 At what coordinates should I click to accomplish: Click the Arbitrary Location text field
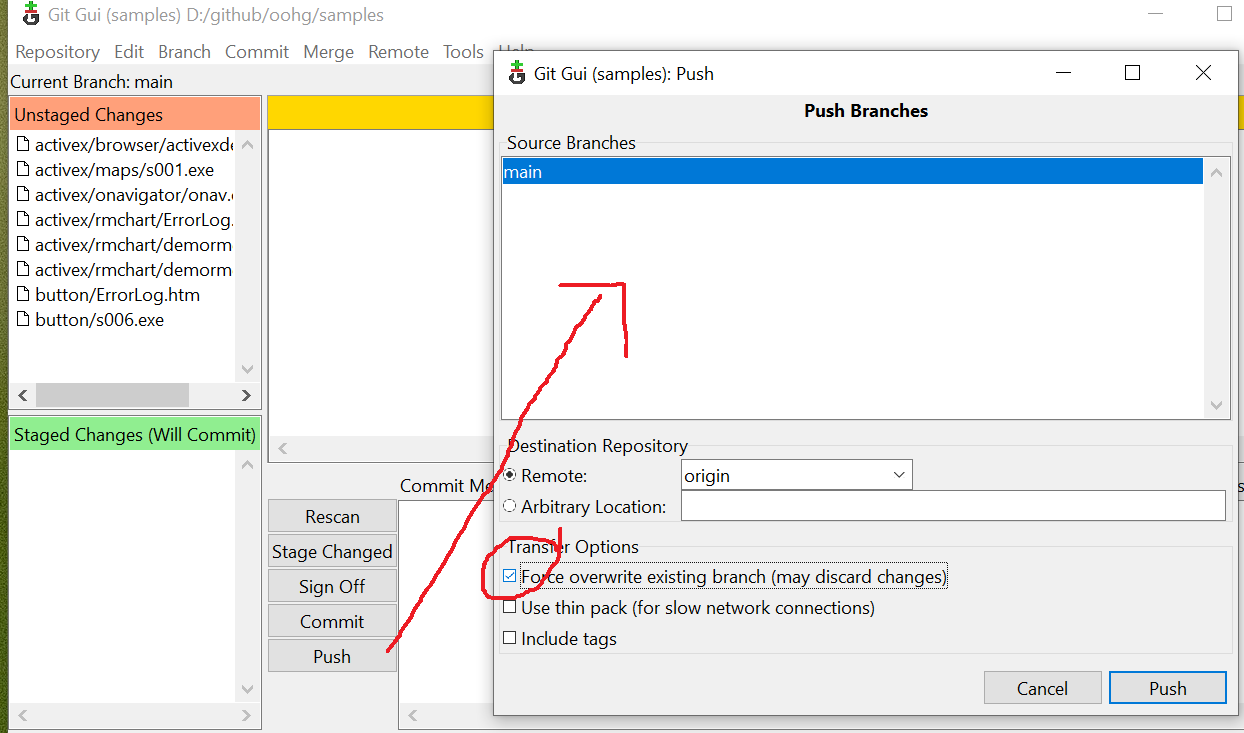point(953,506)
